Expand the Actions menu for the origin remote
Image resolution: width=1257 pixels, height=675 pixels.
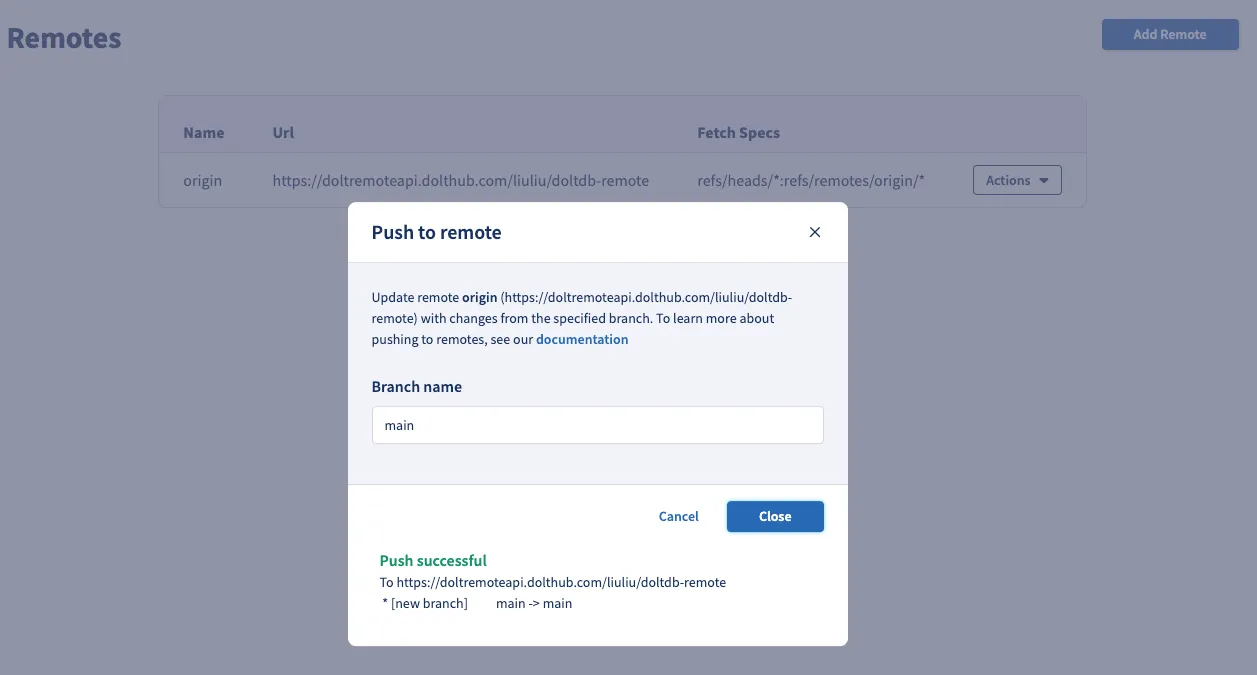click(x=1016, y=180)
